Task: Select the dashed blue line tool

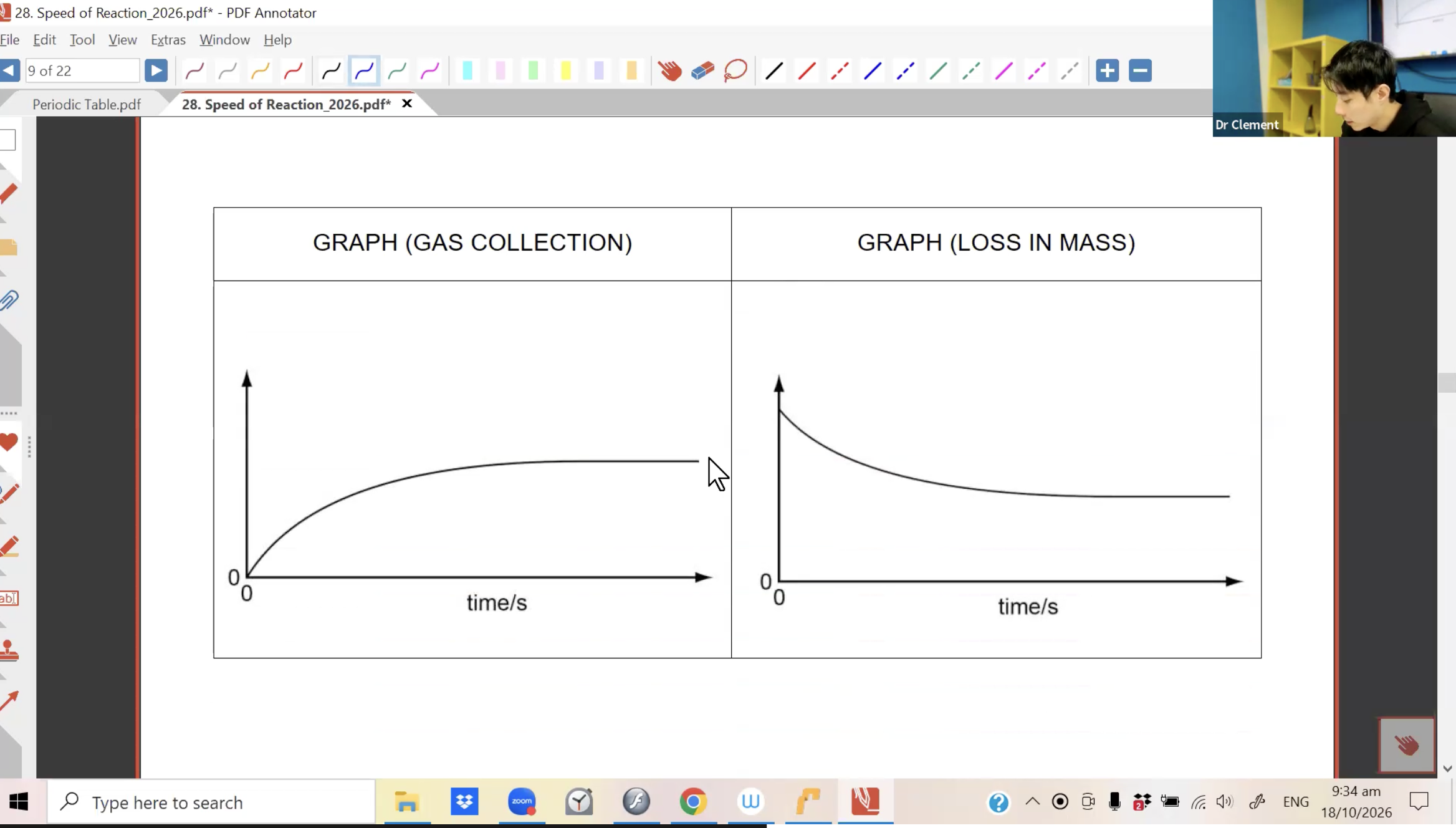Action: click(x=906, y=70)
